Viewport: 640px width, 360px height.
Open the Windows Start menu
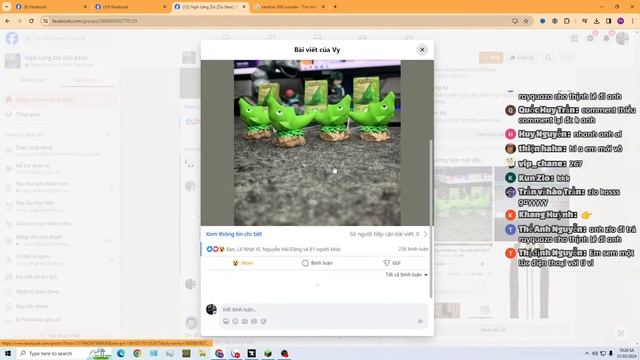coord(8,353)
